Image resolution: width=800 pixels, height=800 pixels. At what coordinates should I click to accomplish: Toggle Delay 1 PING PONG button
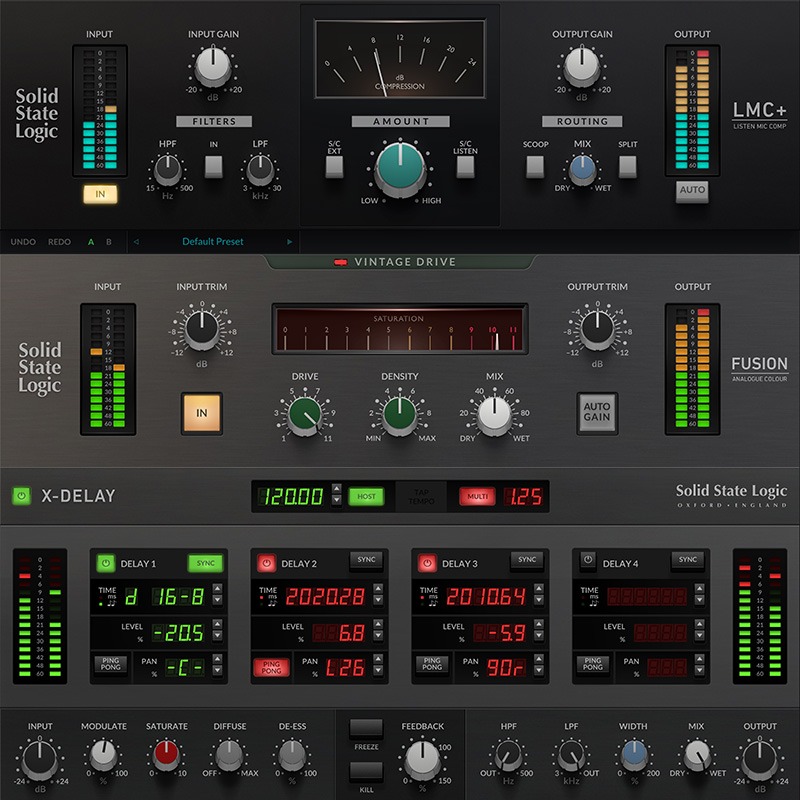tap(111, 664)
